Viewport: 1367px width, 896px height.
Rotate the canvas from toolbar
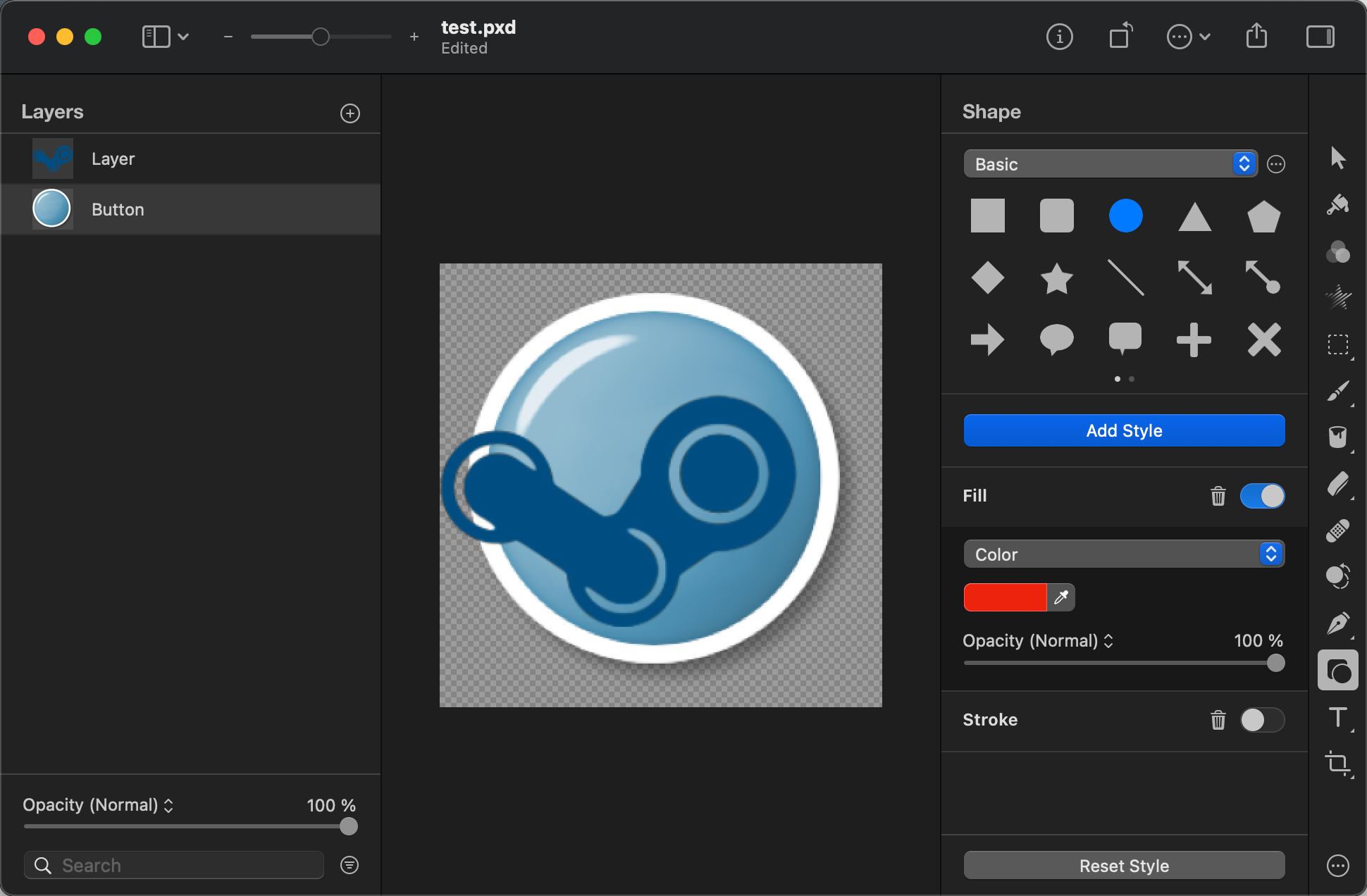[x=1120, y=36]
